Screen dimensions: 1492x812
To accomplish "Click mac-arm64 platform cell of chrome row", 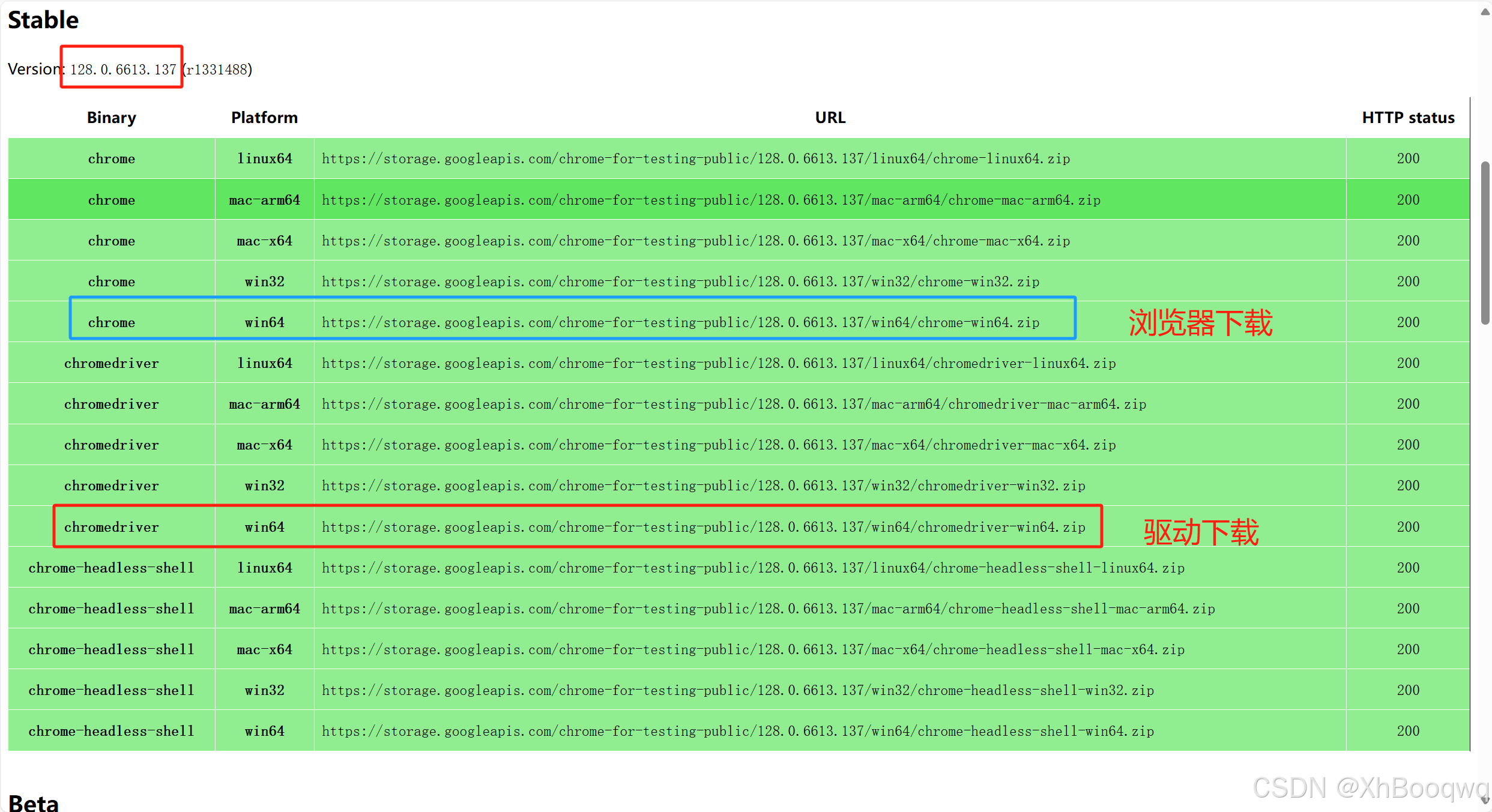I will 265,200.
